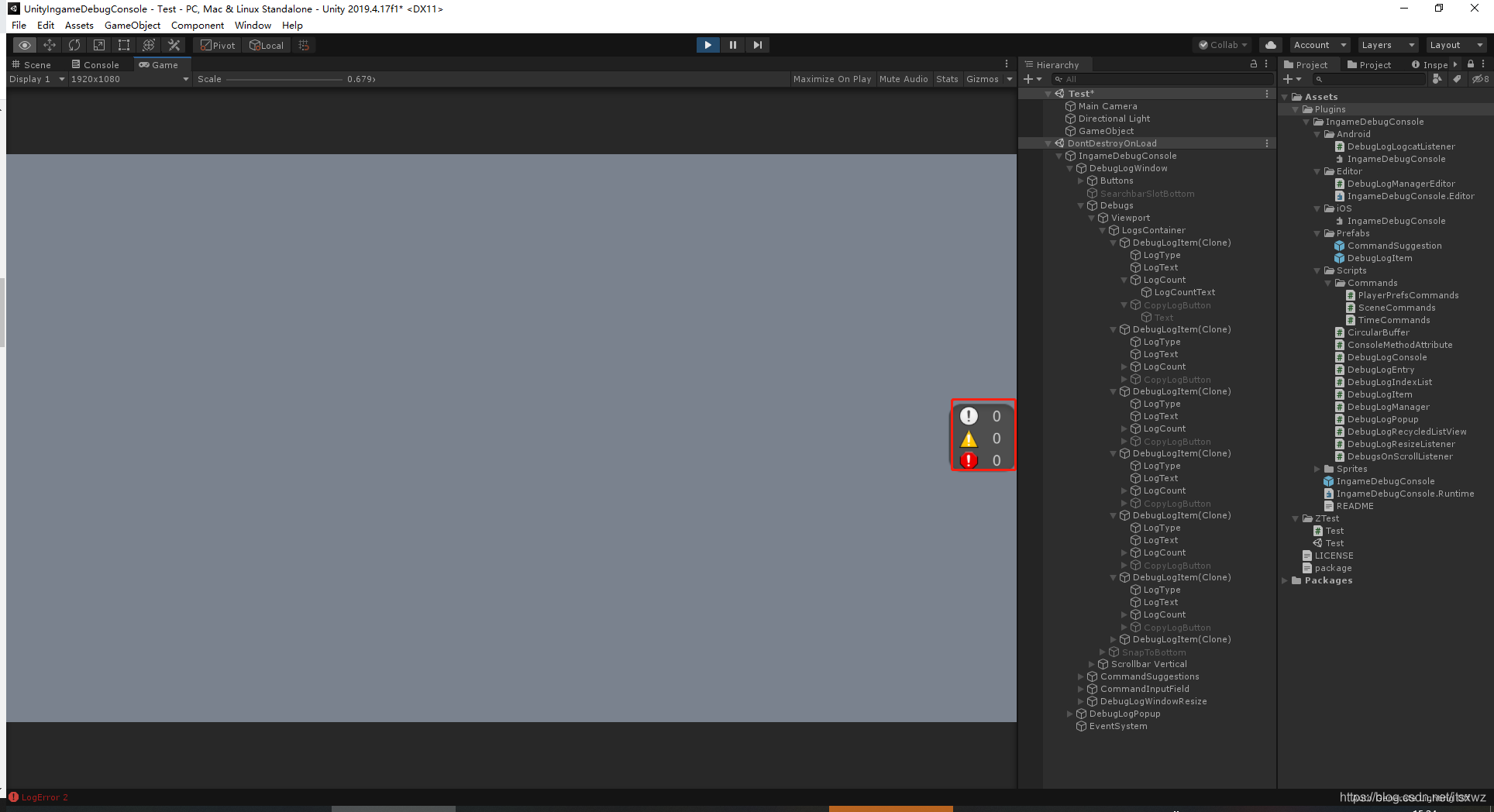Click the Pause button
The height and width of the screenshot is (812, 1494).
coord(732,45)
